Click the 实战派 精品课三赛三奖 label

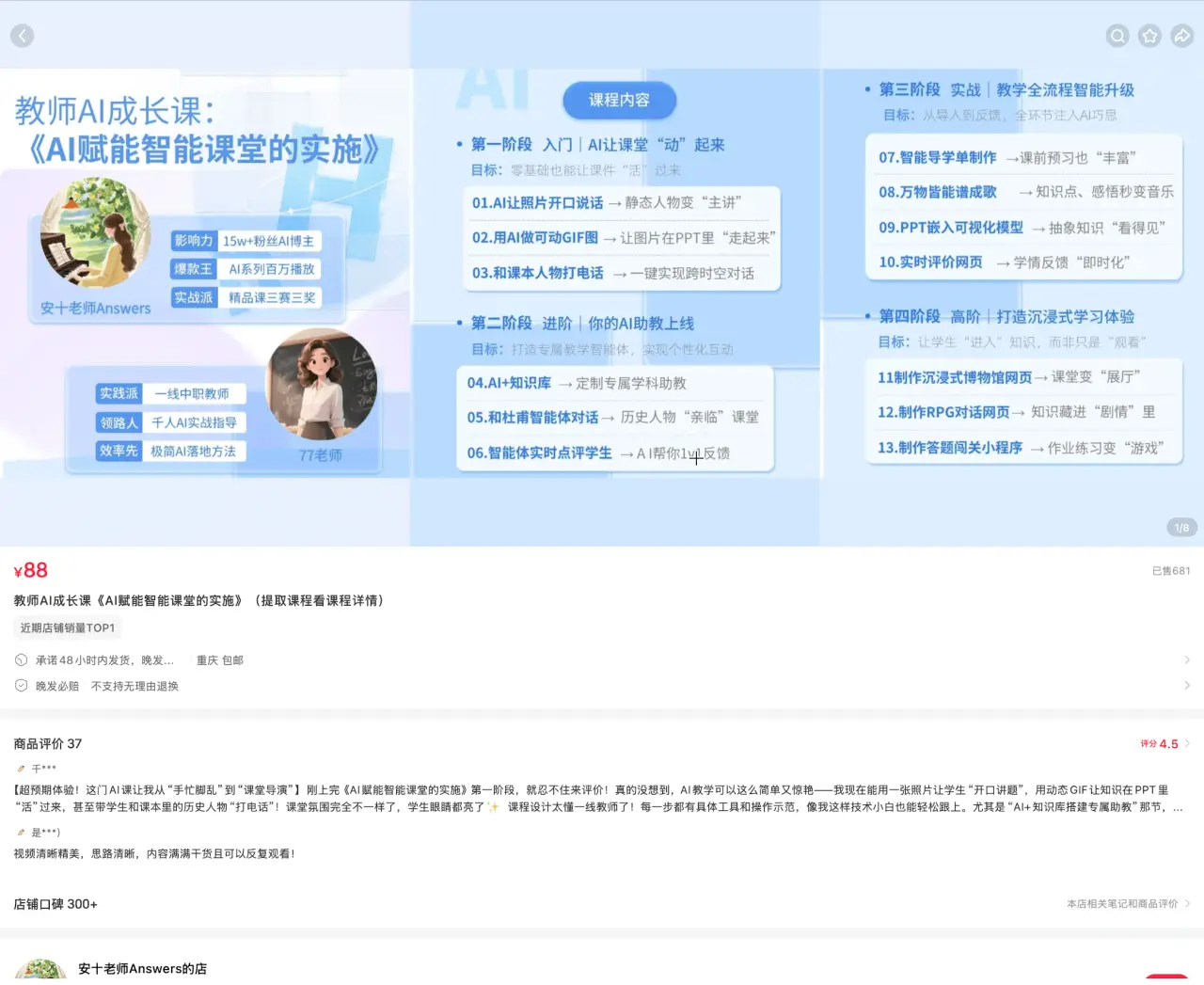pyautogui.click(x=246, y=297)
